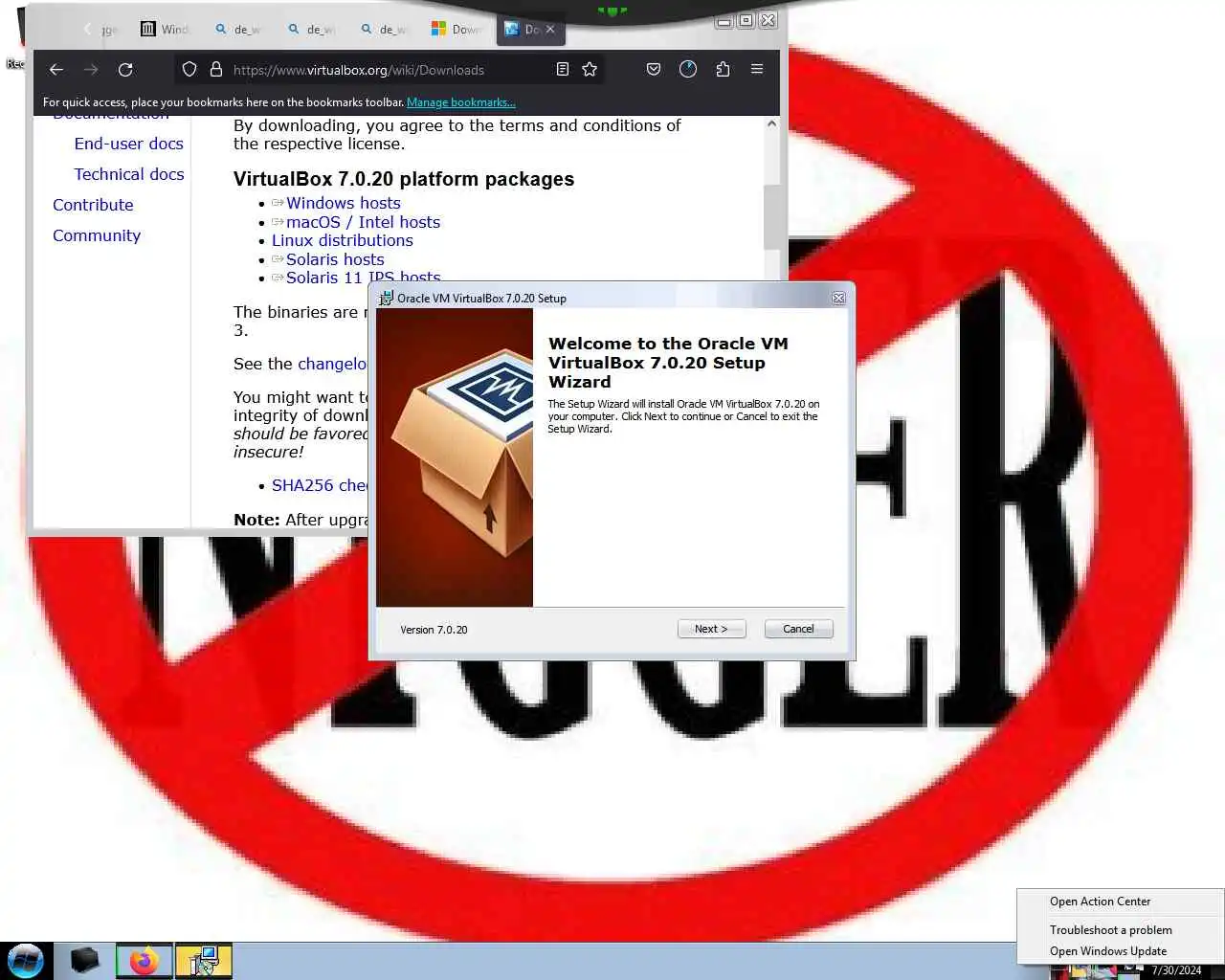Open Firefox account circle icon
This screenshot has width=1225, height=980.
click(x=688, y=70)
